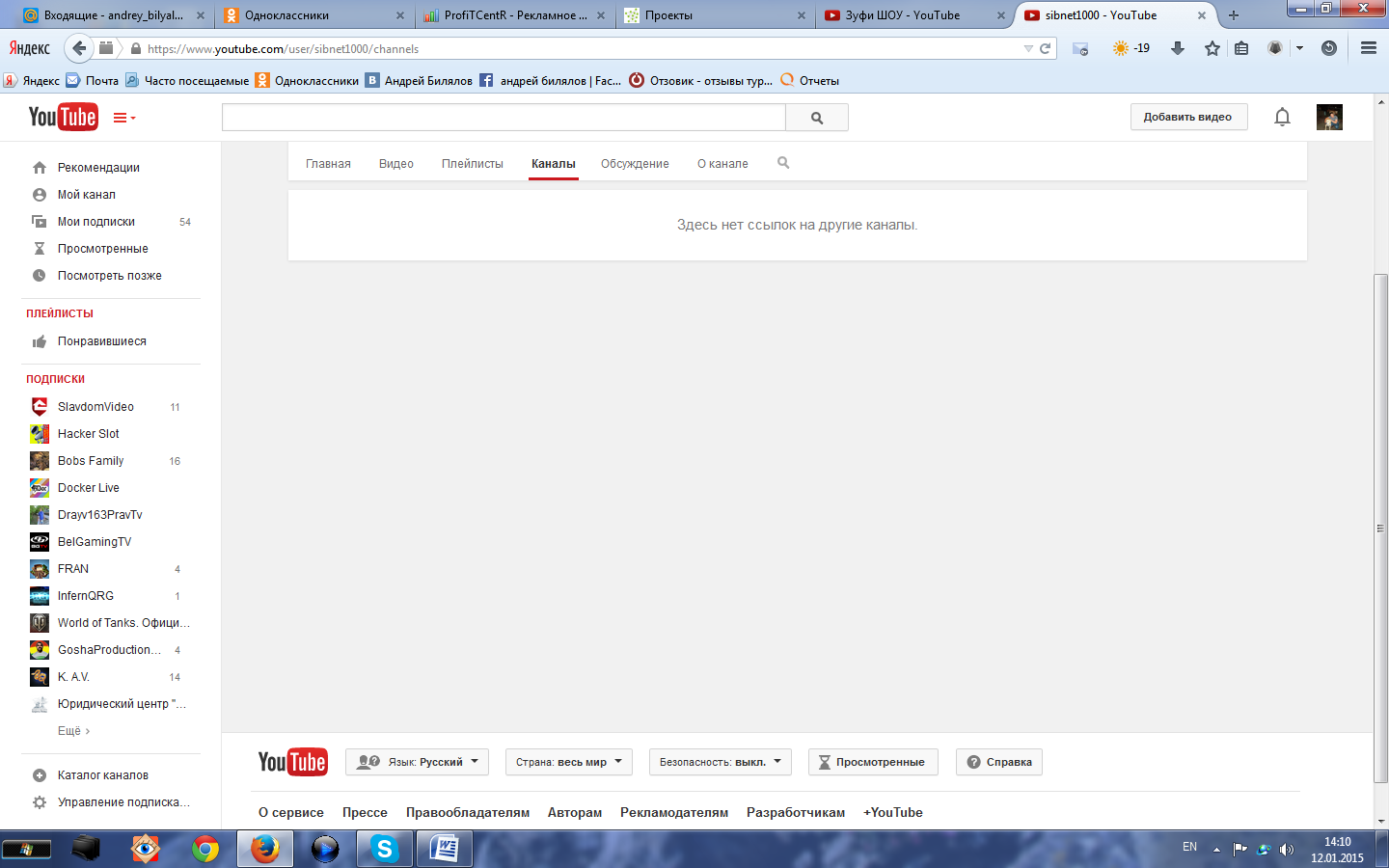
Task: Open the Язык: Русский language dropdown
Action: tap(417, 762)
